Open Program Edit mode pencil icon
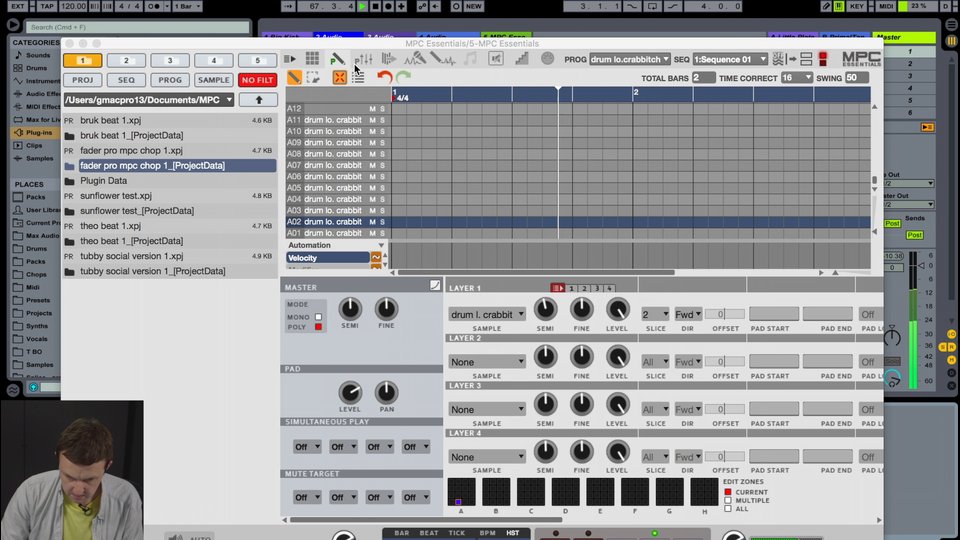Screen dimensions: 960x540 337,59
